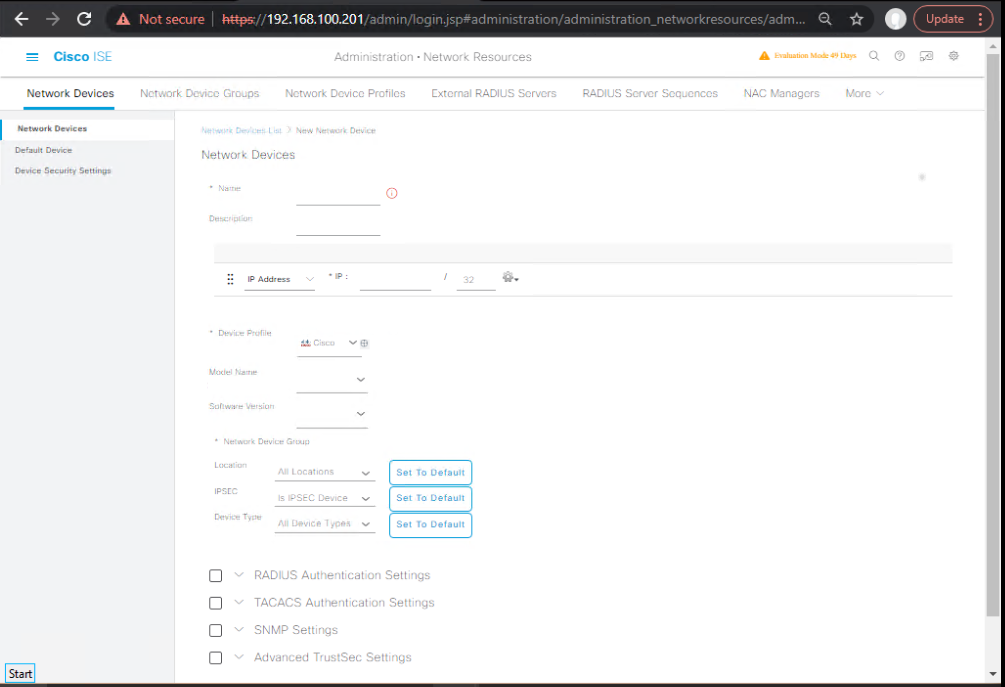1005x687 pixels.
Task: Click the ISE search magnifier icon
Action: click(874, 56)
